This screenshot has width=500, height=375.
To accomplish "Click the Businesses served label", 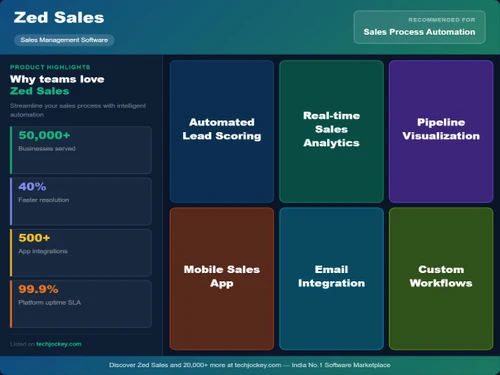I will click(47, 149).
